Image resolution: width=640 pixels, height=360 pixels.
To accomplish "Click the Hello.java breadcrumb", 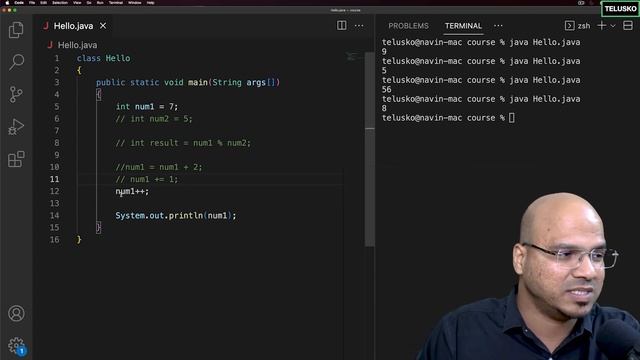I will pos(77,45).
